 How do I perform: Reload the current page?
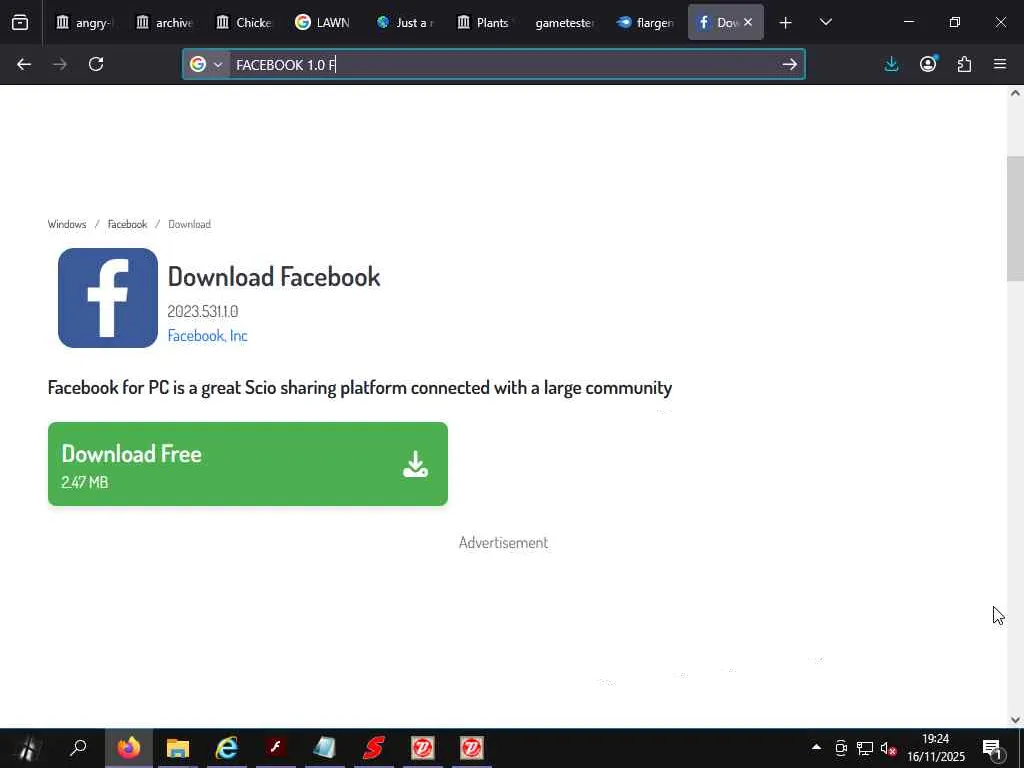pyautogui.click(x=96, y=64)
